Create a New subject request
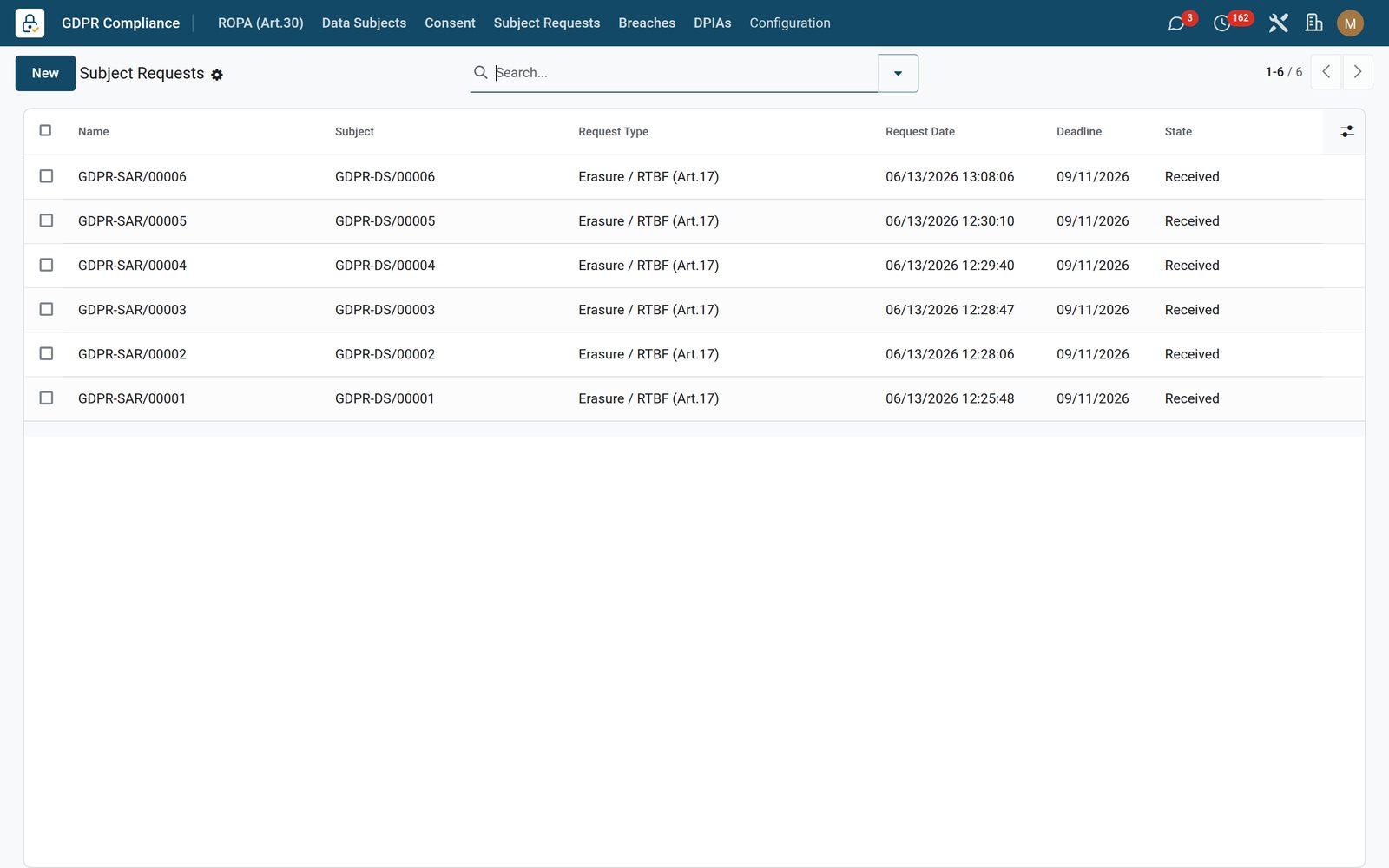Image resolution: width=1389 pixels, height=868 pixels. (x=45, y=73)
